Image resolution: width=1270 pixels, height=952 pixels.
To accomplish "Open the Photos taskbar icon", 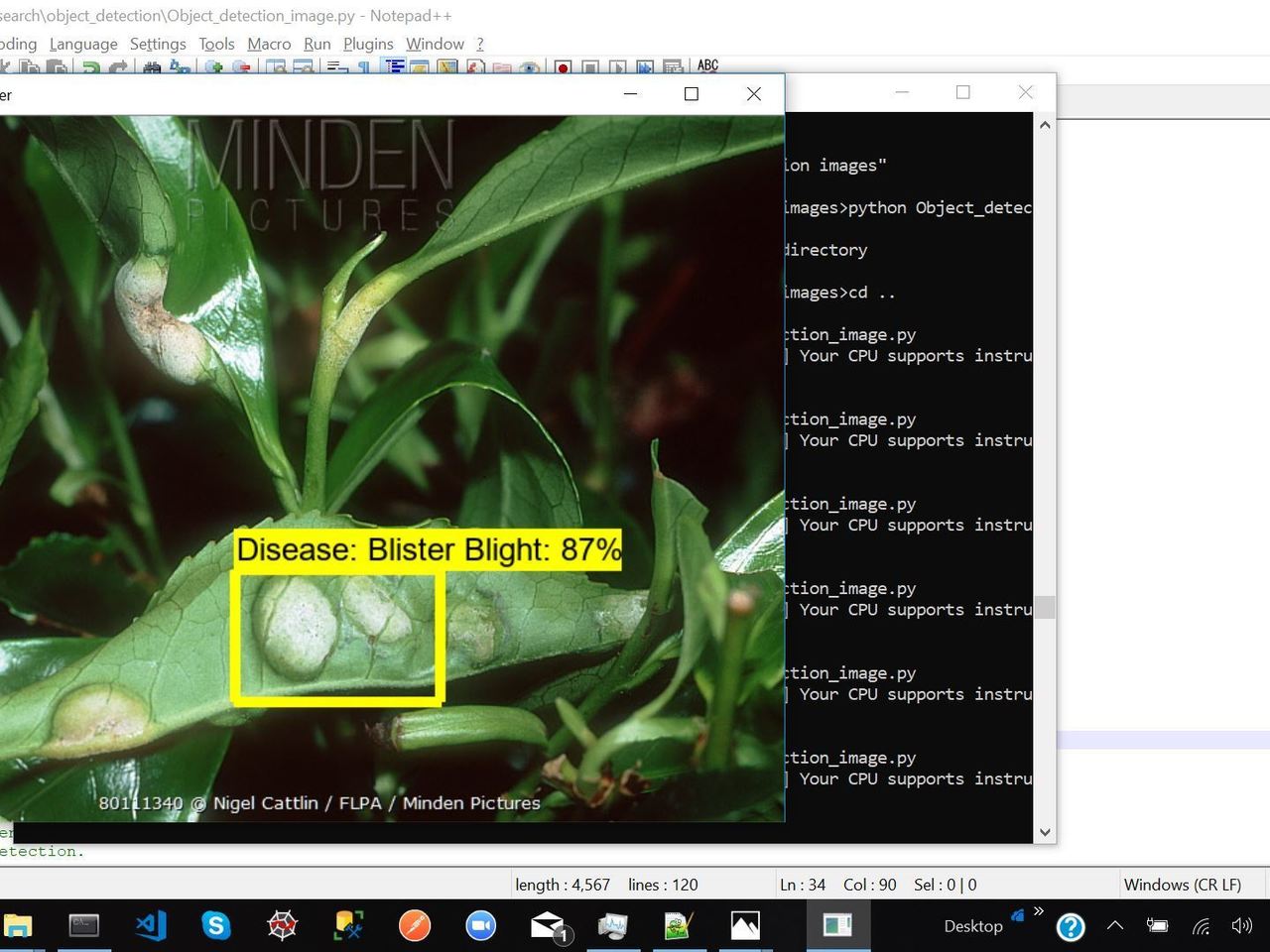I will pyautogui.click(x=745, y=926).
